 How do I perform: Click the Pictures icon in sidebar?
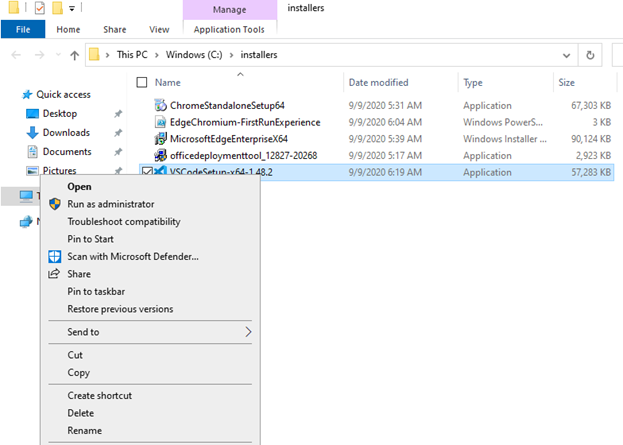[x=32, y=170]
